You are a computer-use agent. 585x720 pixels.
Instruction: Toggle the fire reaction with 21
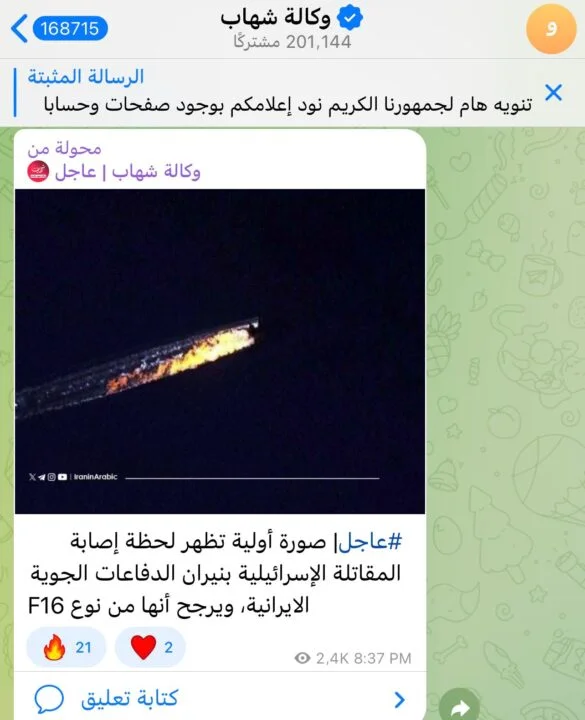(66, 647)
